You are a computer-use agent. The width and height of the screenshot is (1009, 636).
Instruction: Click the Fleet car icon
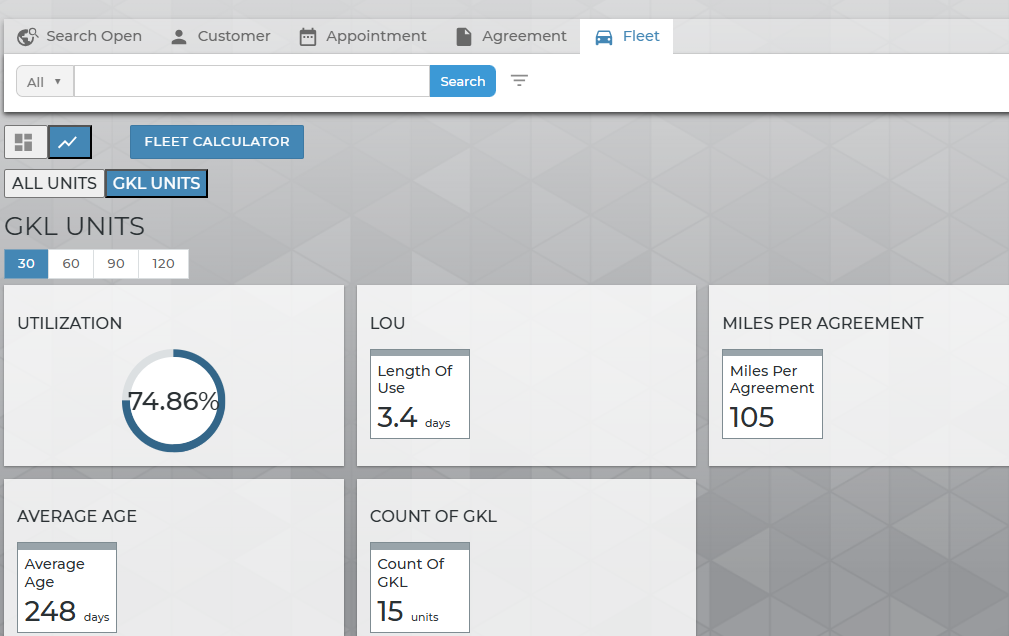tap(604, 37)
